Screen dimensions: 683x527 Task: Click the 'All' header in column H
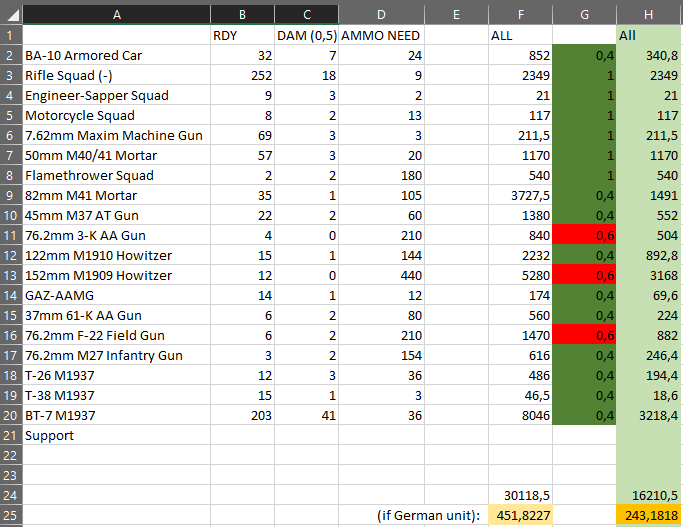pos(649,35)
